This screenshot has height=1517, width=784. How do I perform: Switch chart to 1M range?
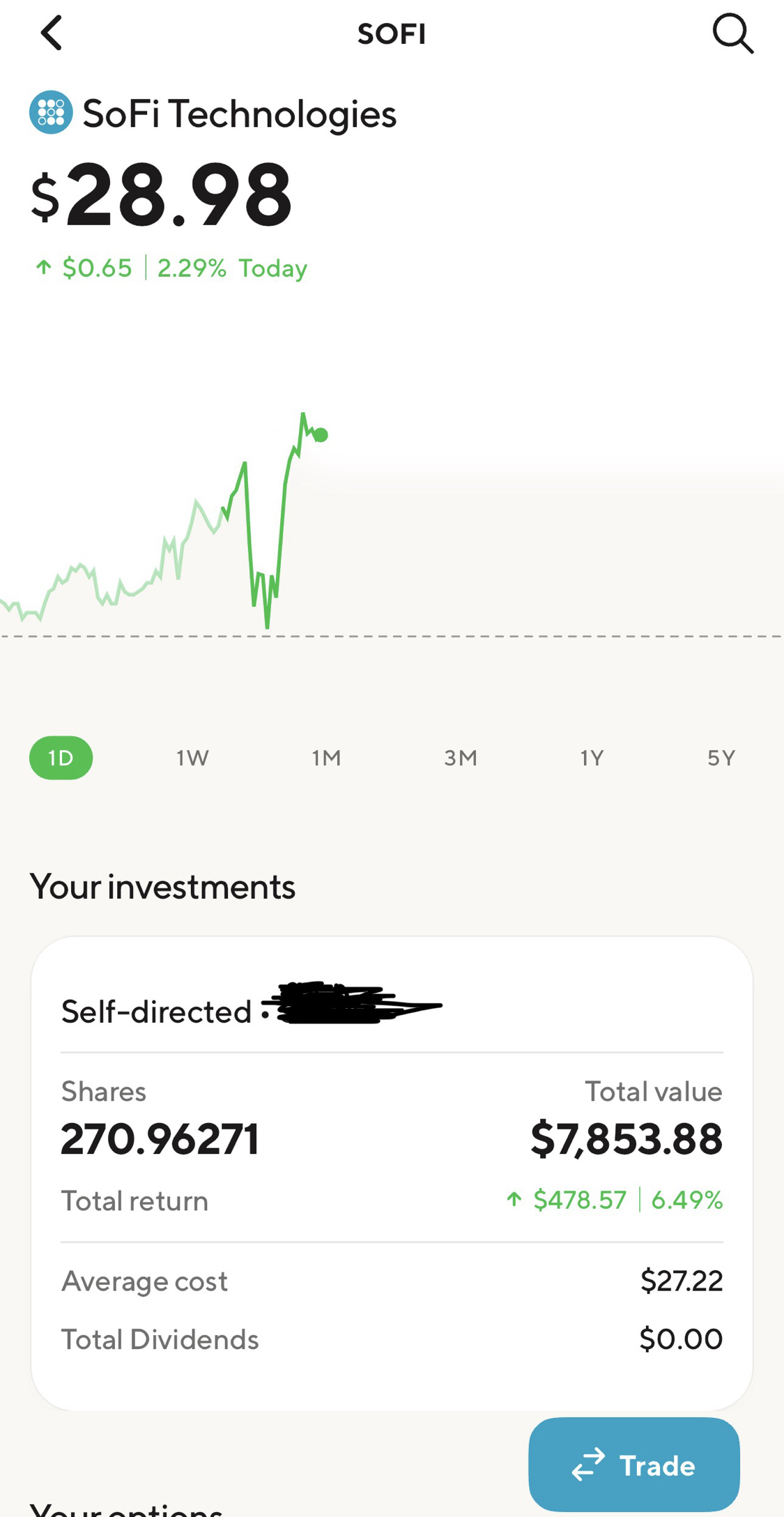pyautogui.click(x=326, y=758)
